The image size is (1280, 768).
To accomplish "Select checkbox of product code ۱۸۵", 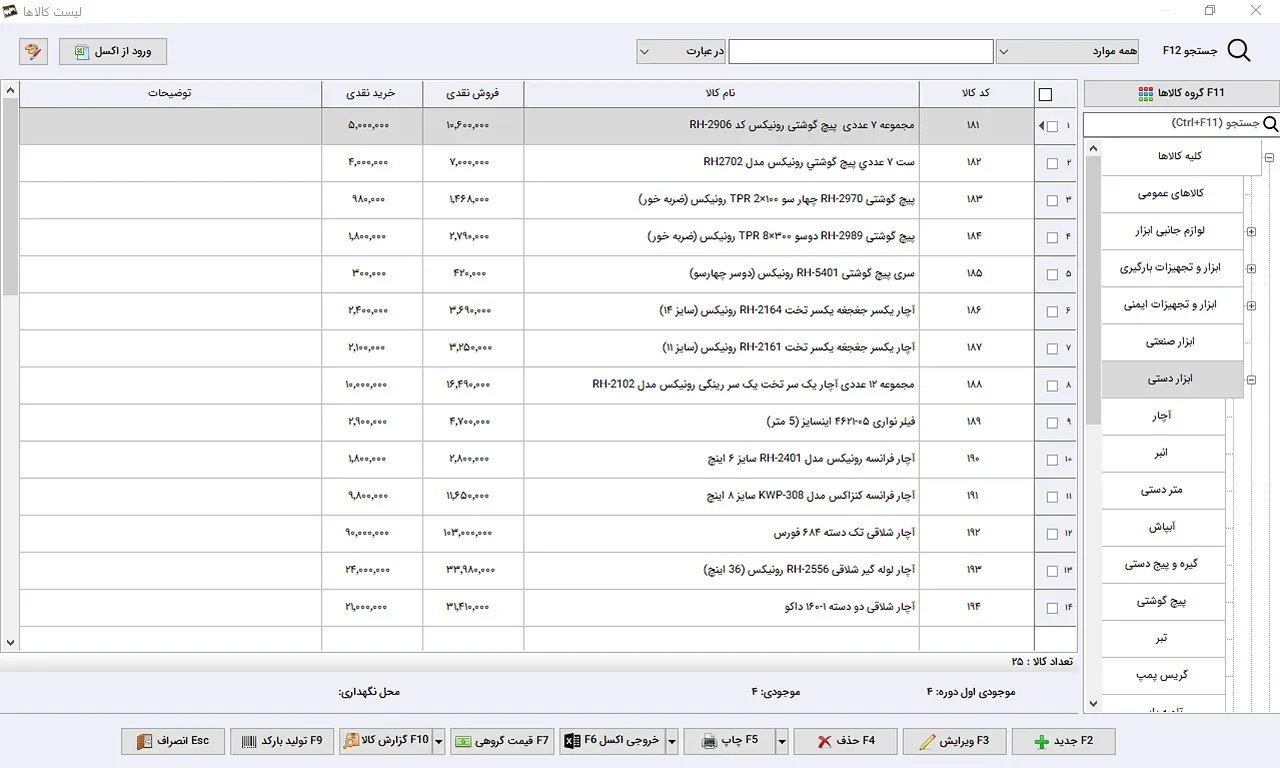I will [x=1052, y=275].
